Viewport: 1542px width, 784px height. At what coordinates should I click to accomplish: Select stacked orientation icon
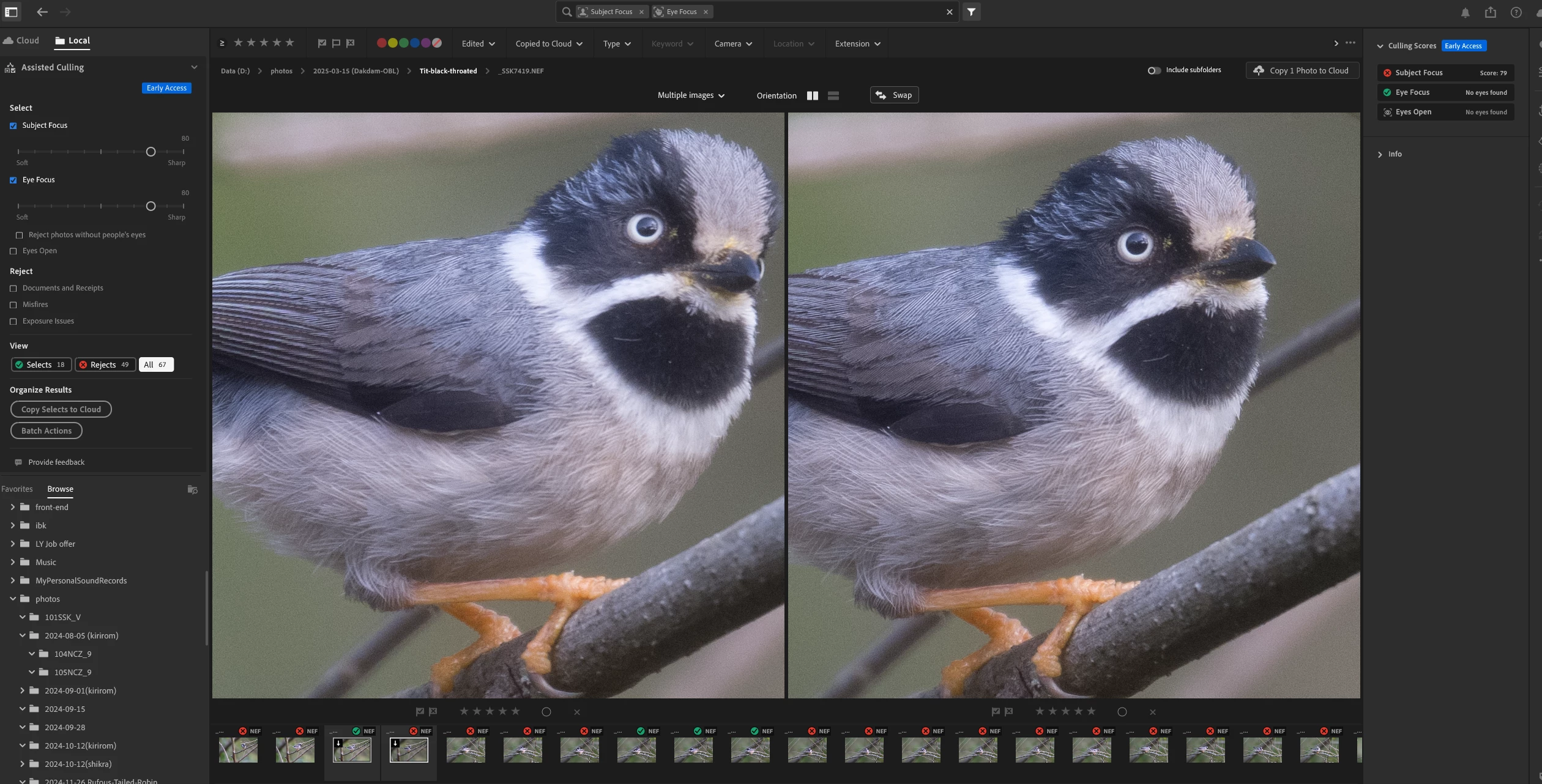[833, 95]
